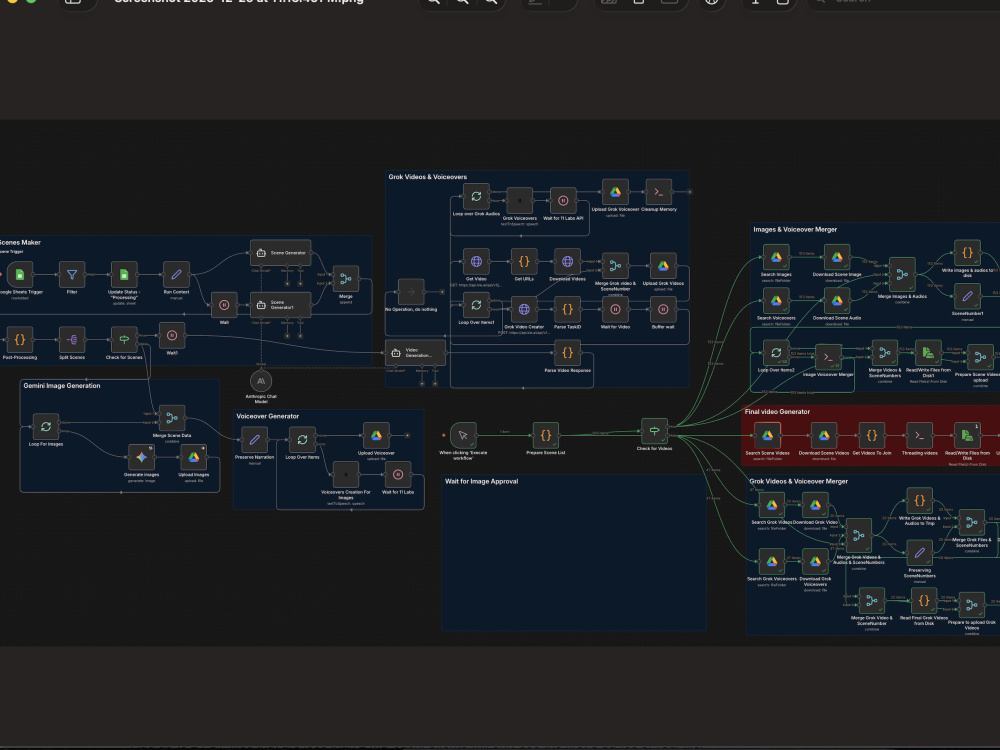Select the Loop For Images node
Image resolution: width=1000 pixels, height=750 pixels.
(46, 427)
